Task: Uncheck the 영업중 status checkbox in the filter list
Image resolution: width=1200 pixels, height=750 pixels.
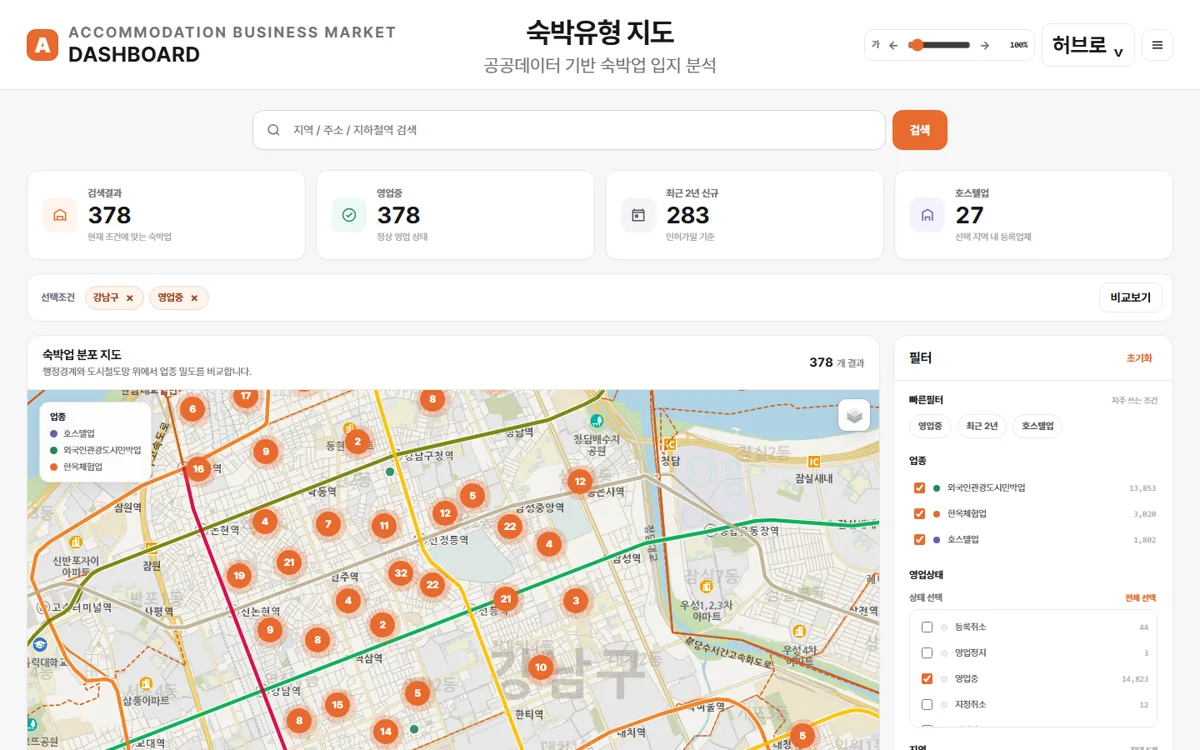Action: click(x=927, y=679)
